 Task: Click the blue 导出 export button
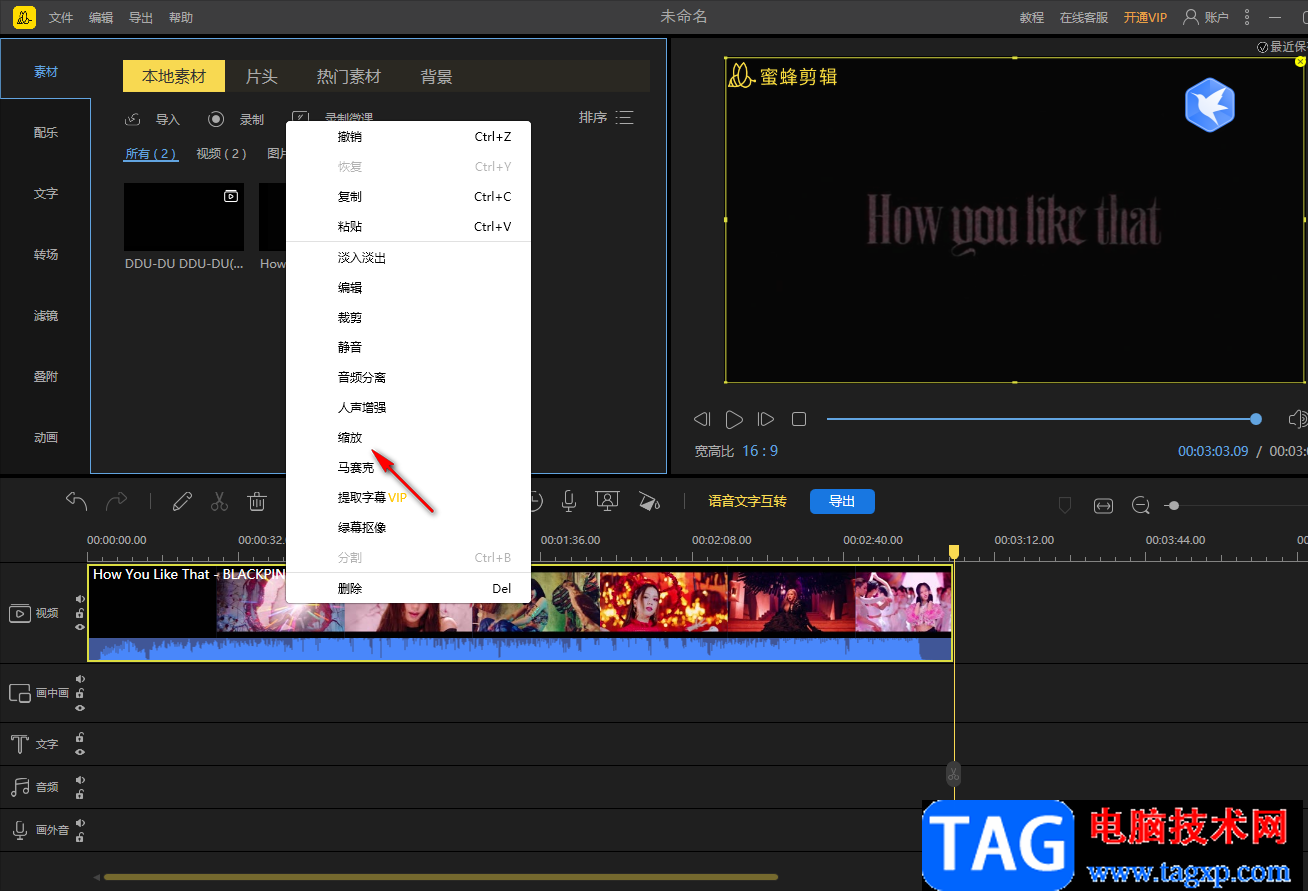842,501
